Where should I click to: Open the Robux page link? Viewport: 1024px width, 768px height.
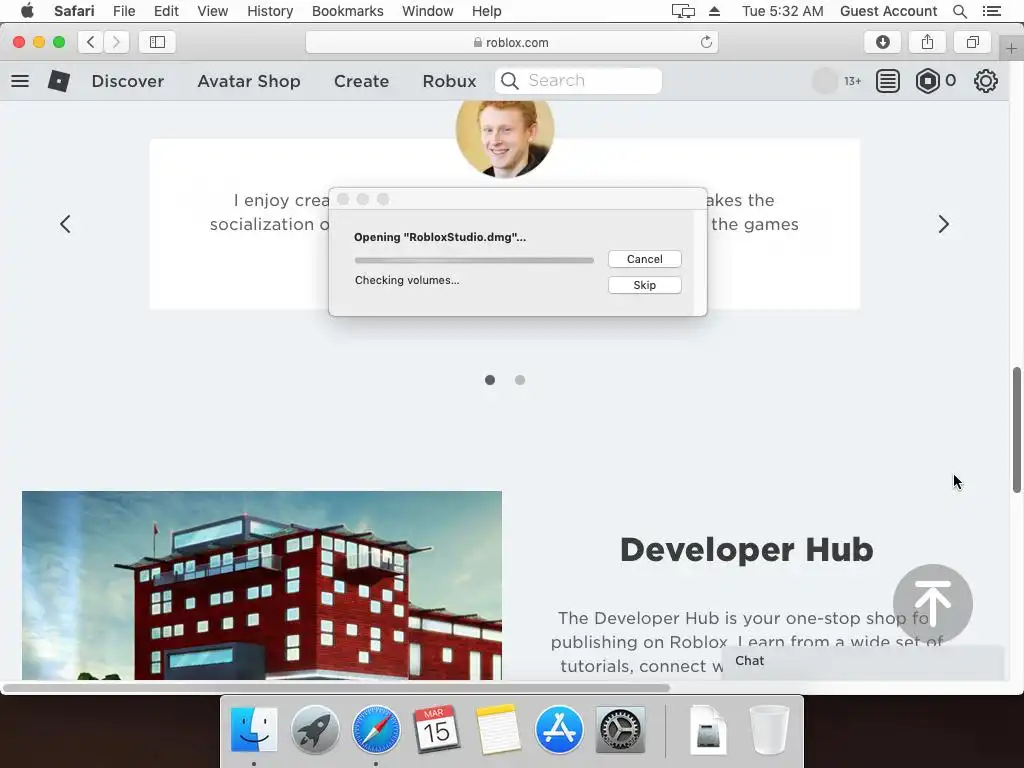coord(449,81)
